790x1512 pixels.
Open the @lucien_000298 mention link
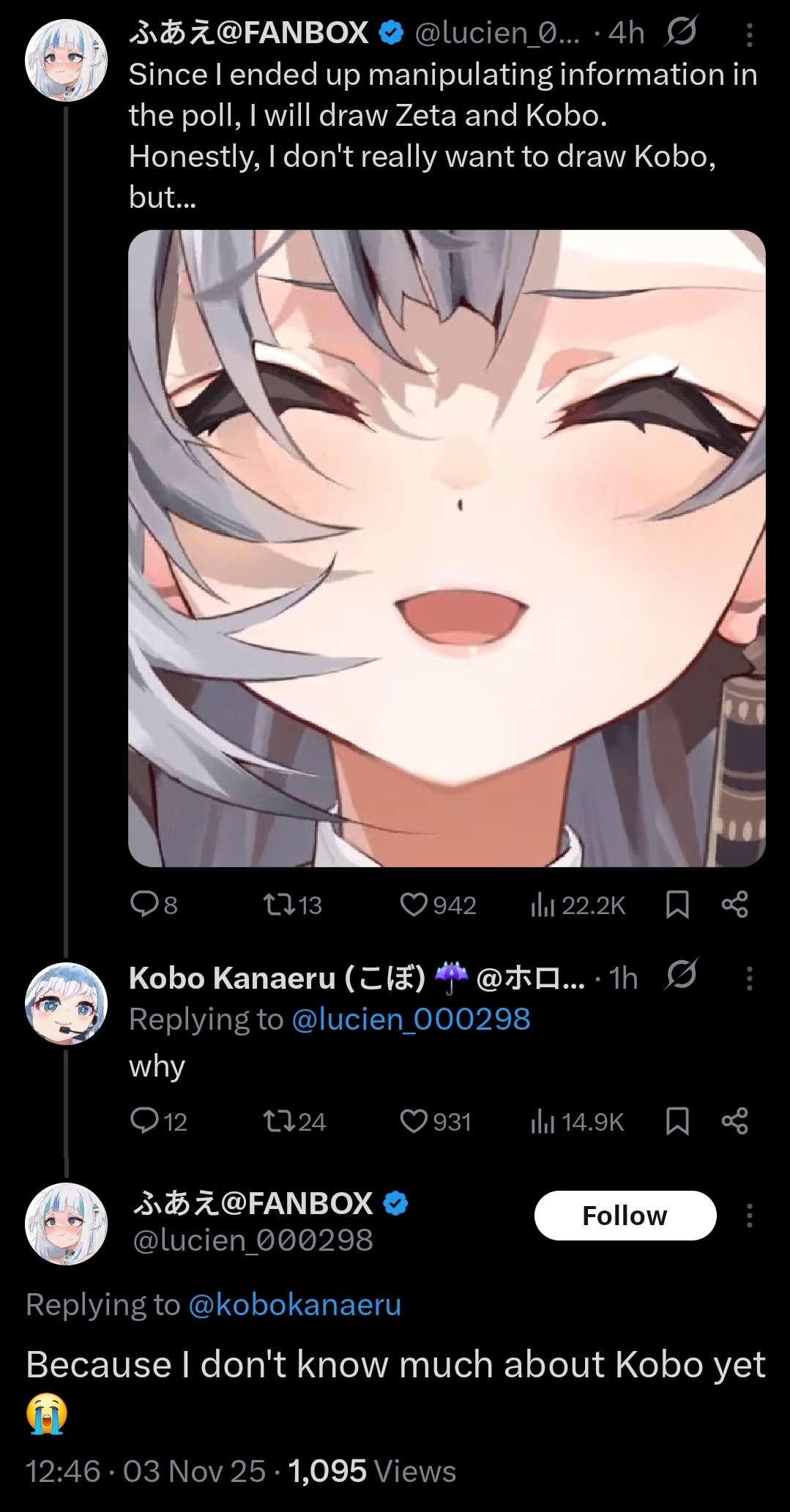pyautogui.click(x=411, y=1019)
